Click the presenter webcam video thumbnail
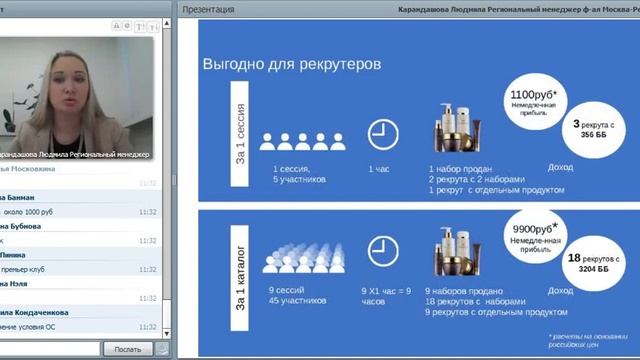This screenshot has height=360, width=640. (x=76, y=98)
